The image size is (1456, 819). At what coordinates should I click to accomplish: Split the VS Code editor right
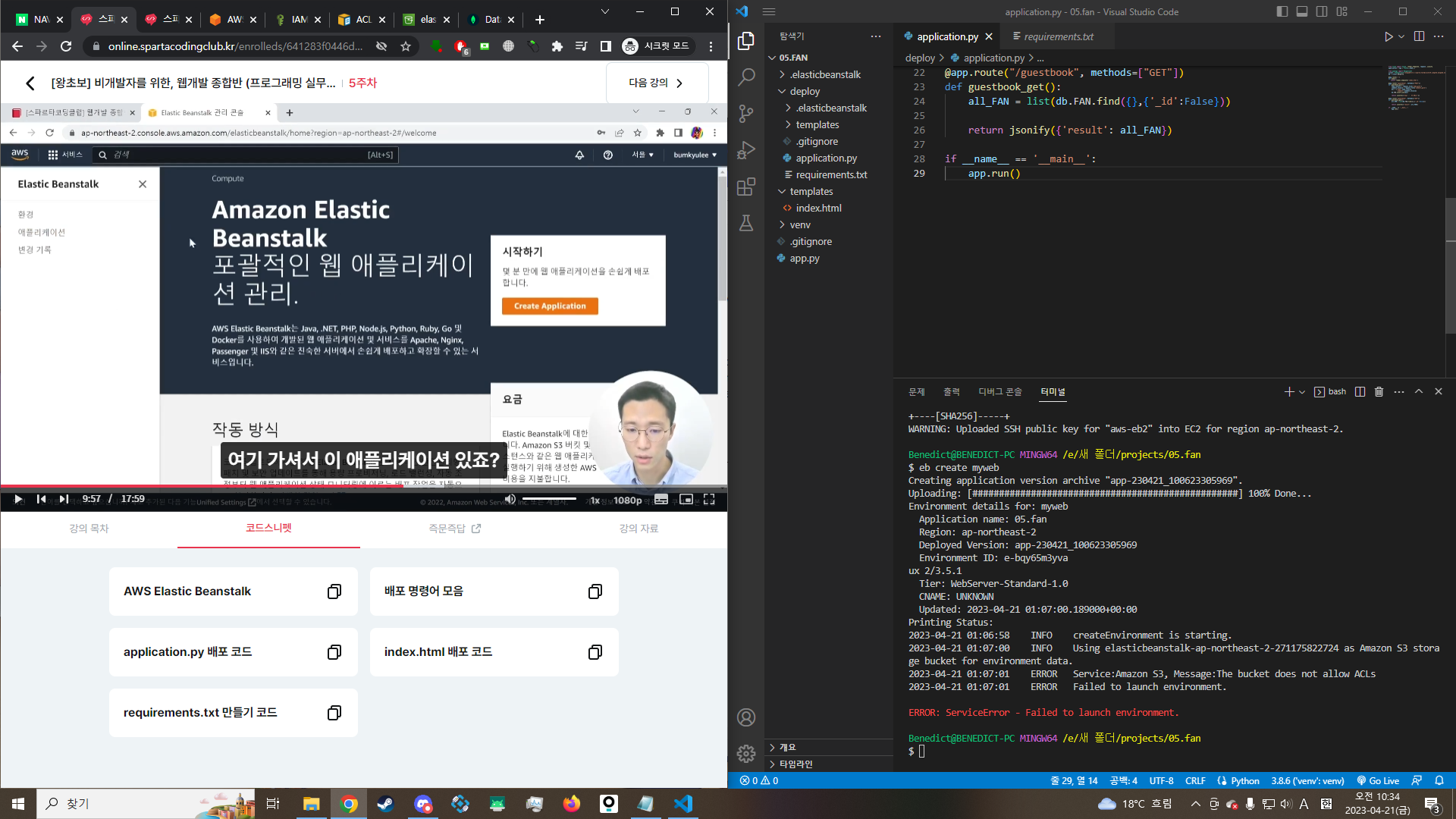coord(1419,36)
